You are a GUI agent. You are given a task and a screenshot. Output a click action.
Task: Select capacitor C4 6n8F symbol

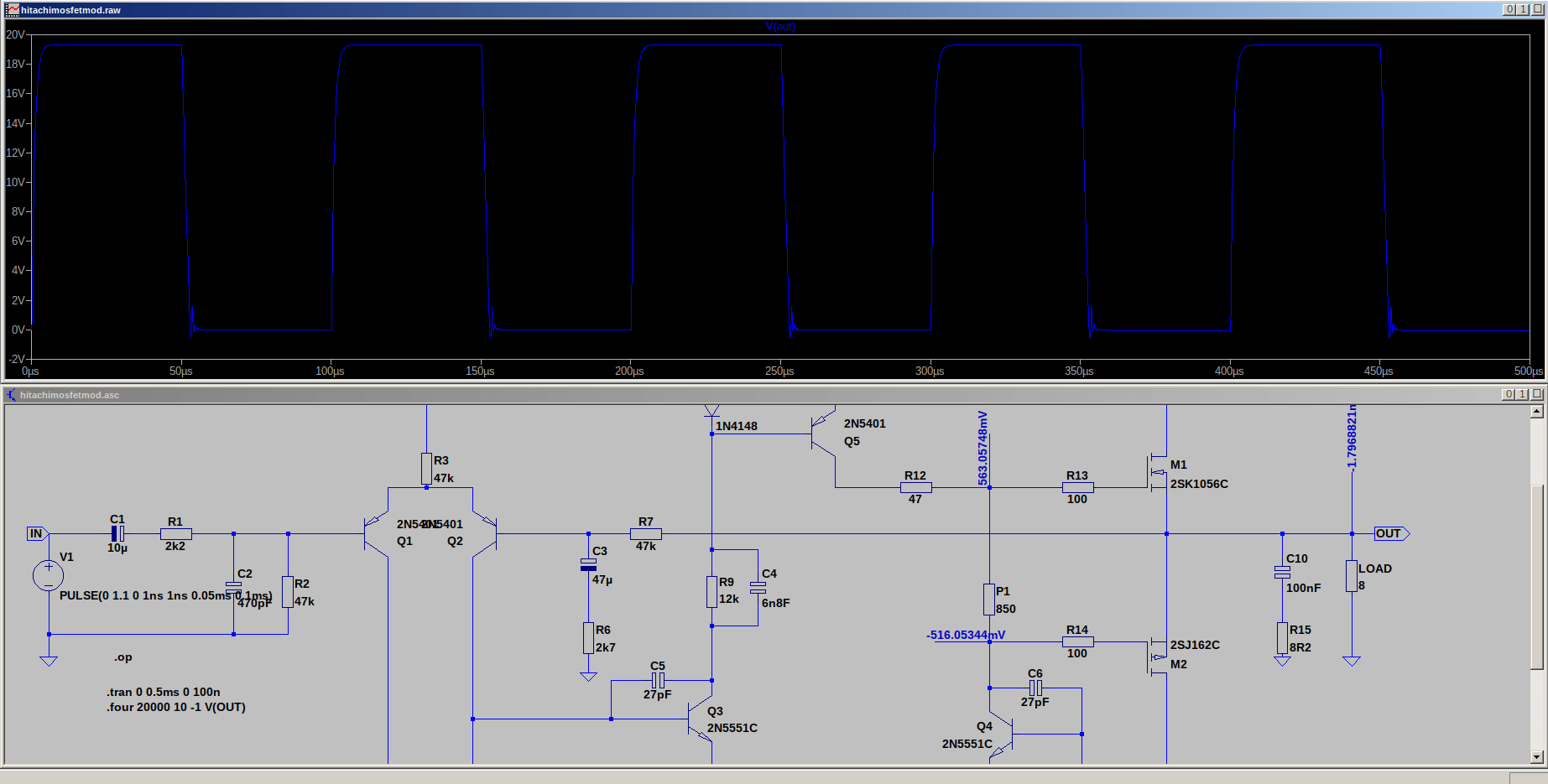[x=758, y=587]
